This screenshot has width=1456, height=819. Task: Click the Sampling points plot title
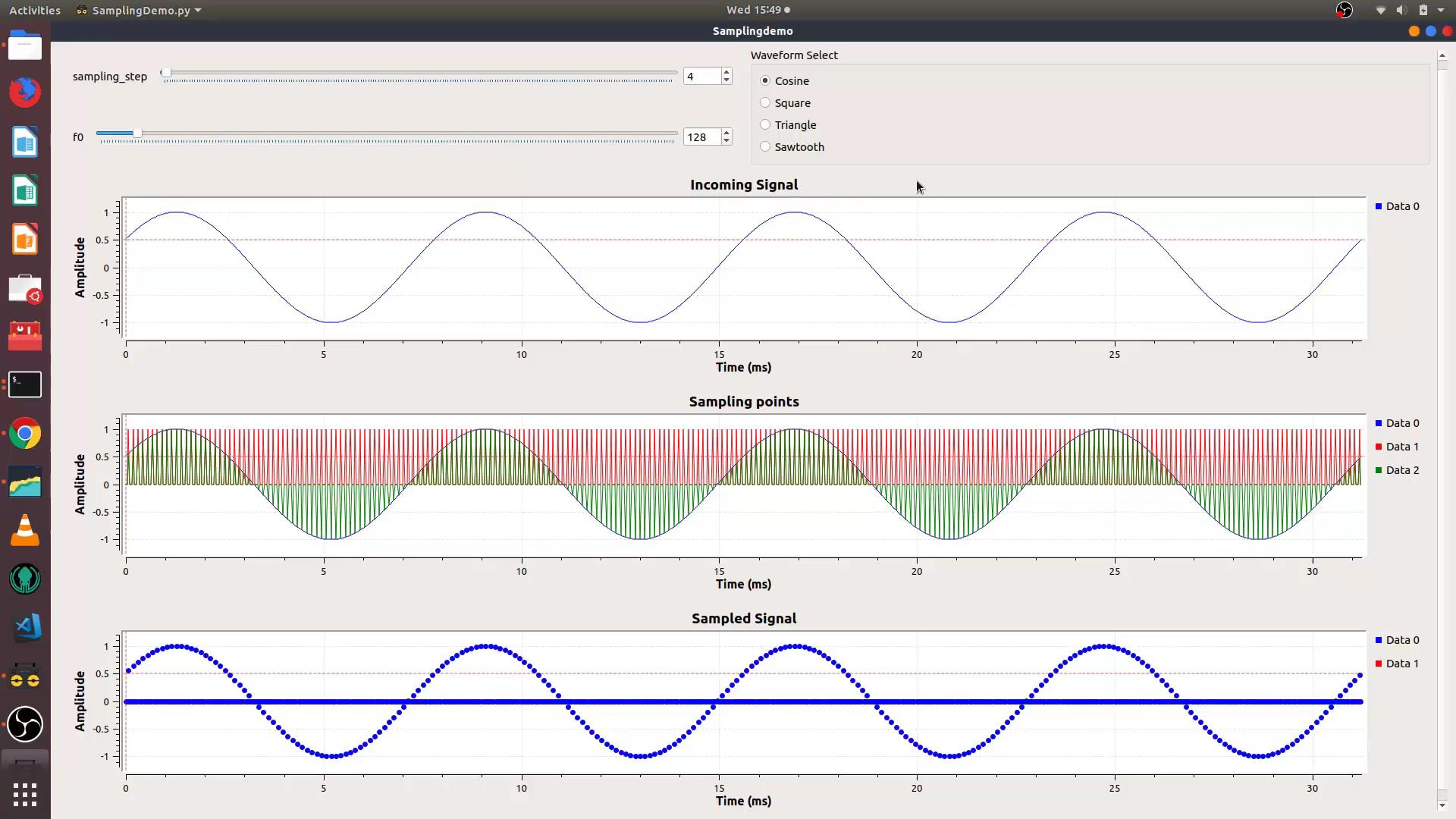click(x=744, y=401)
